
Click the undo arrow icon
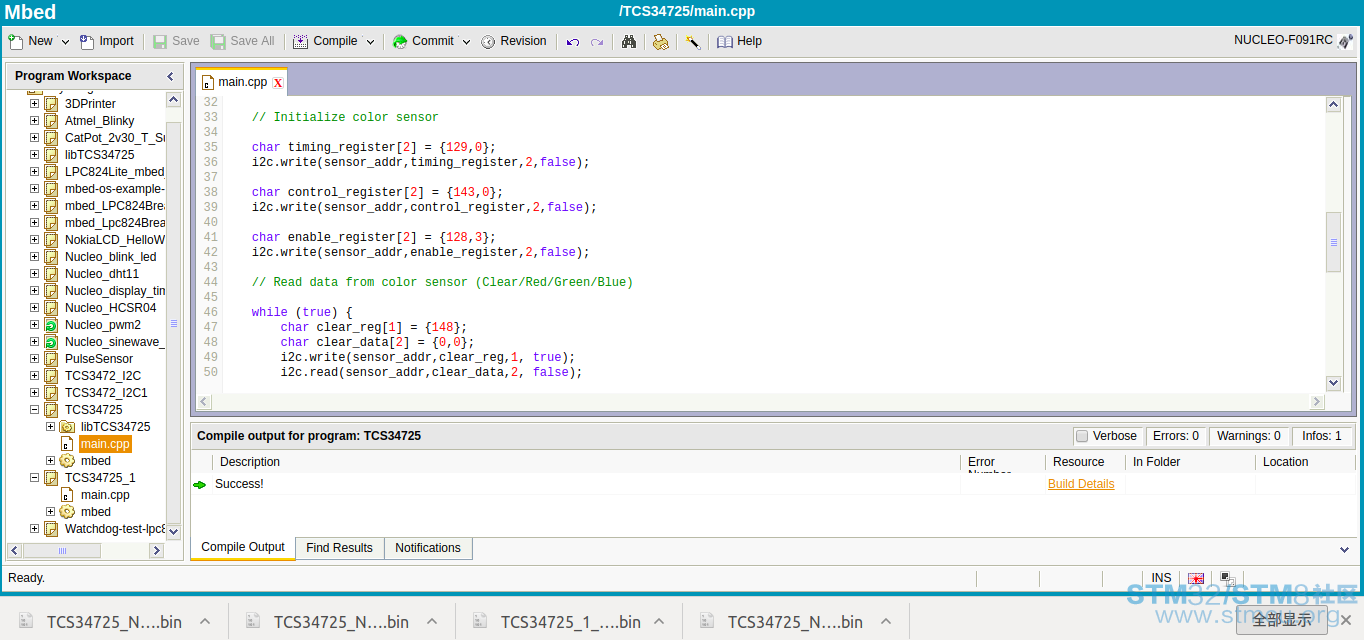point(573,42)
